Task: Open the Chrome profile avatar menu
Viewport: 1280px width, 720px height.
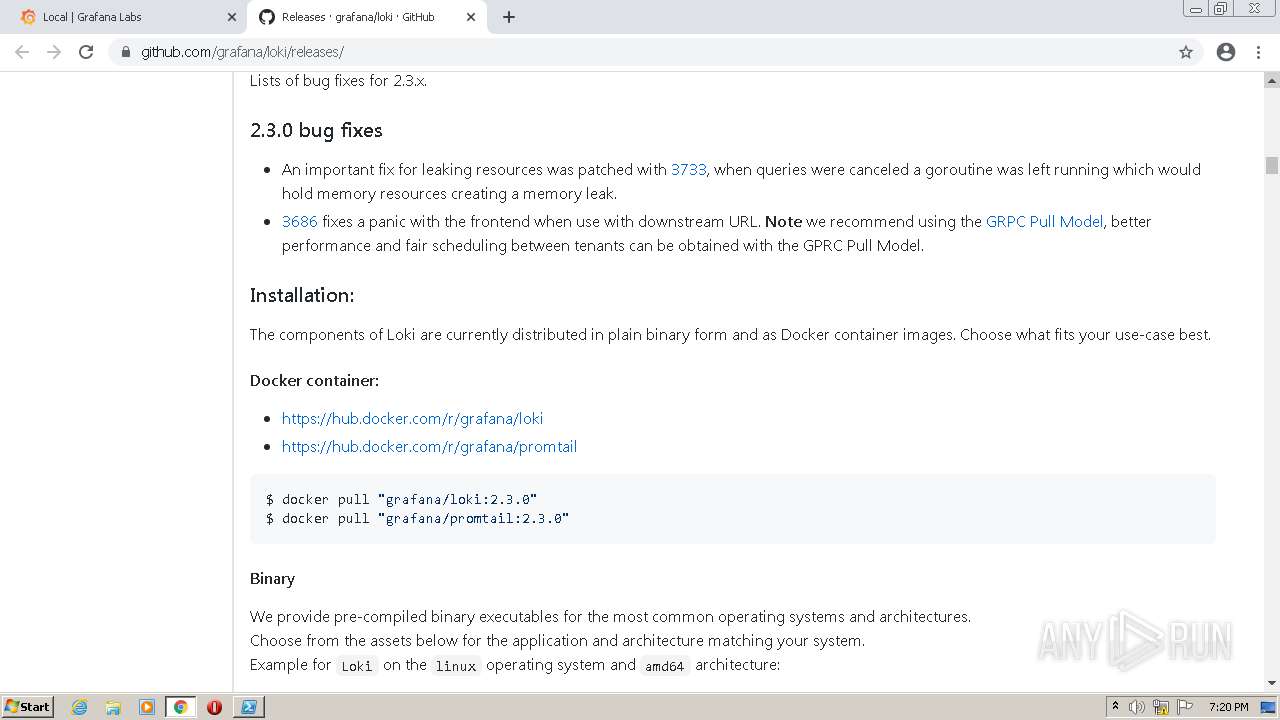Action: tap(1226, 52)
